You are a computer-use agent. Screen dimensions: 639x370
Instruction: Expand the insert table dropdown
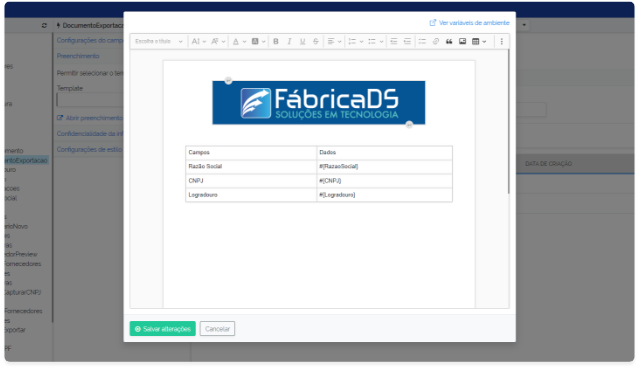479,41
